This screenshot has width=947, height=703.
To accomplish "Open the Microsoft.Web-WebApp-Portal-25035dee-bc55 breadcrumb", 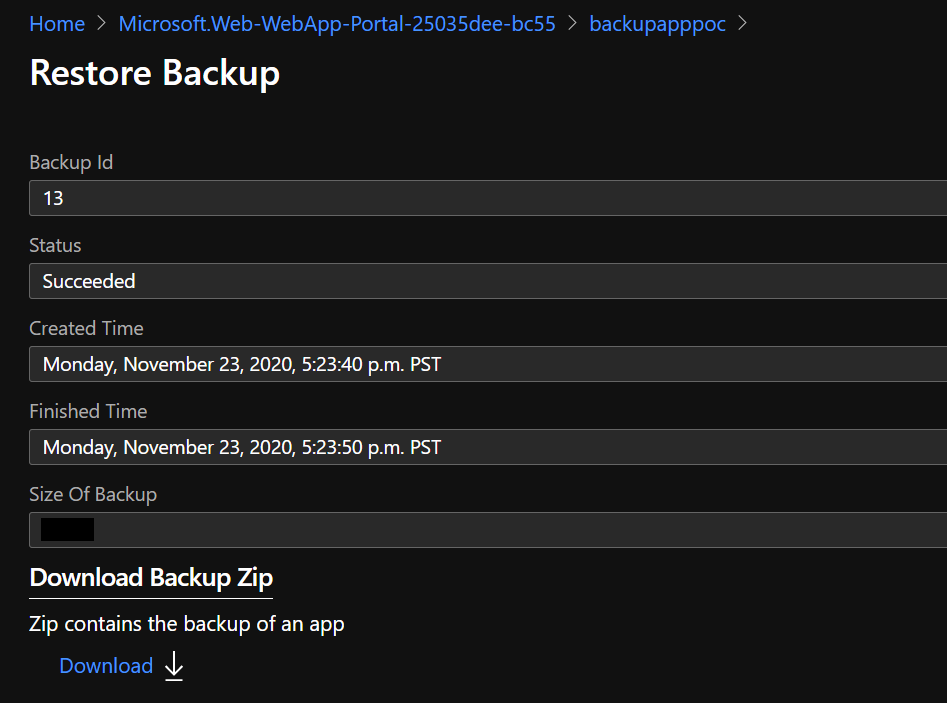I will pyautogui.click(x=337, y=23).
